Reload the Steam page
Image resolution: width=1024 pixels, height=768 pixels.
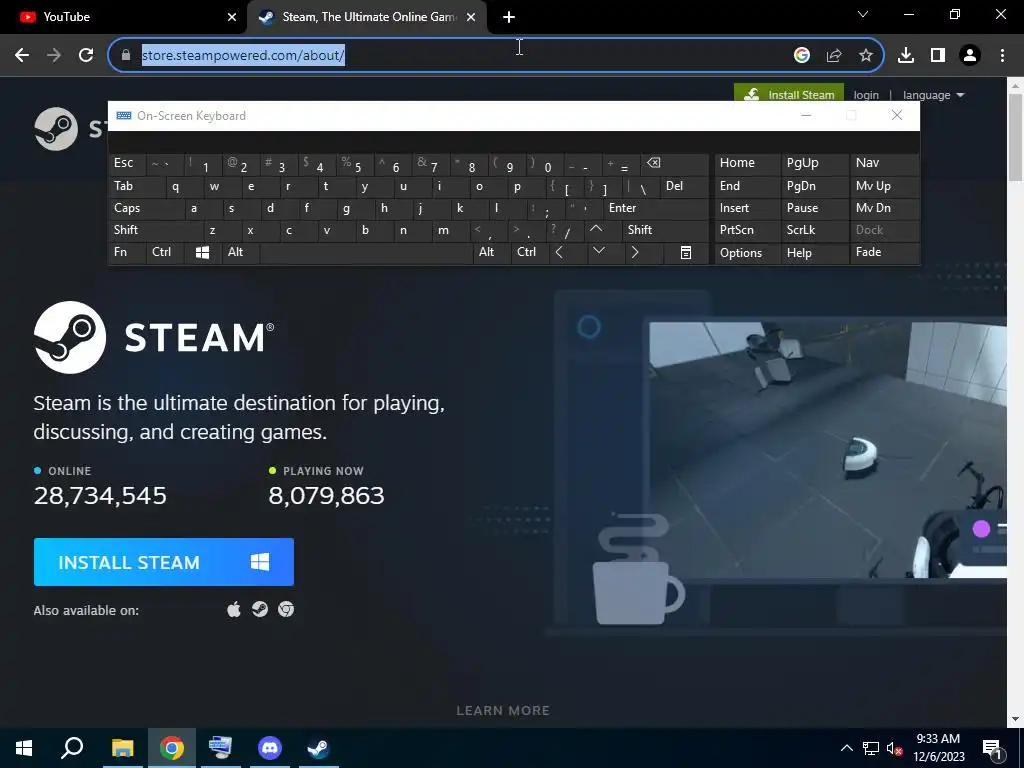pyautogui.click(x=86, y=56)
